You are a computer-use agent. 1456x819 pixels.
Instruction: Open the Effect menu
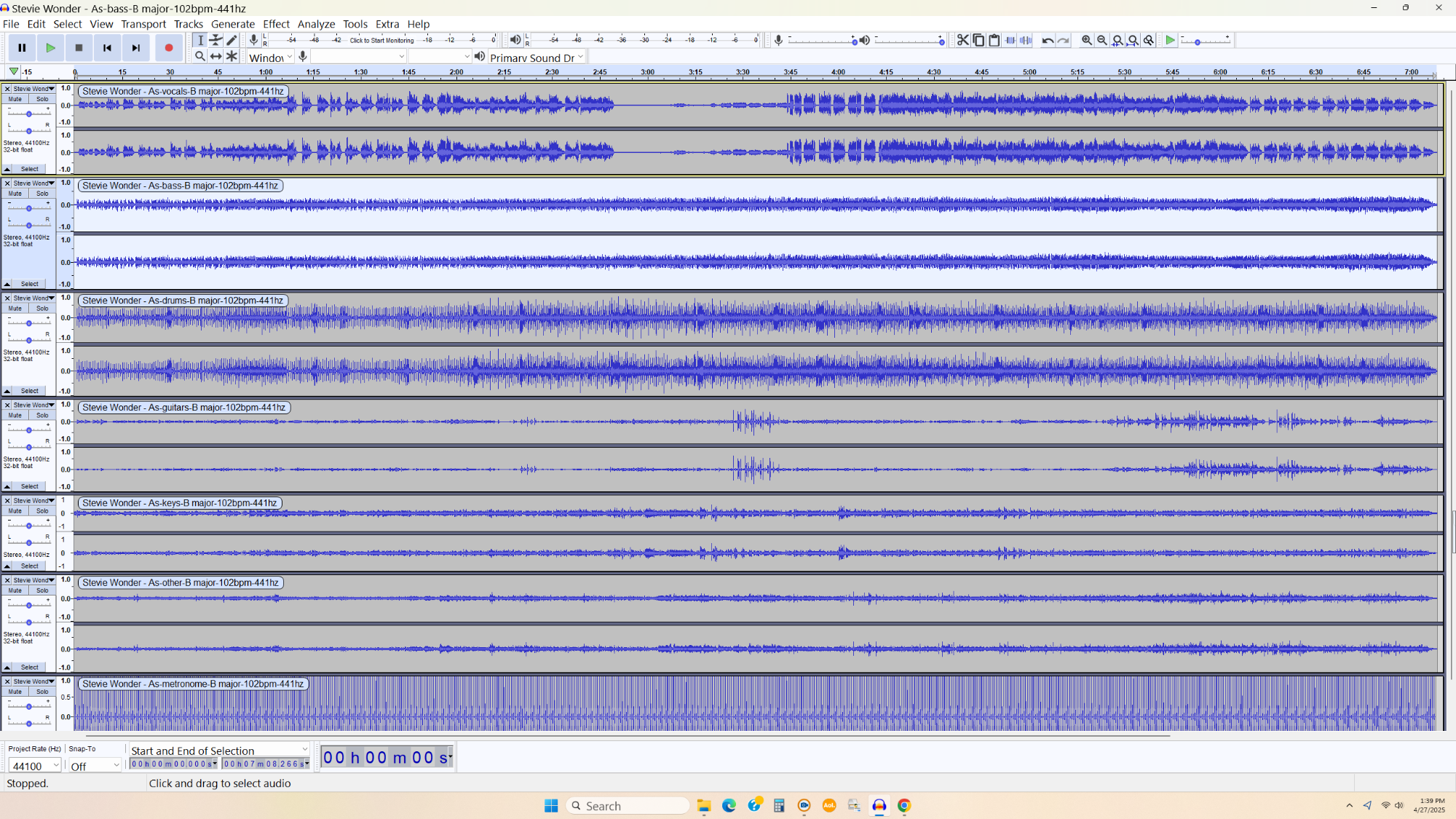[277, 24]
